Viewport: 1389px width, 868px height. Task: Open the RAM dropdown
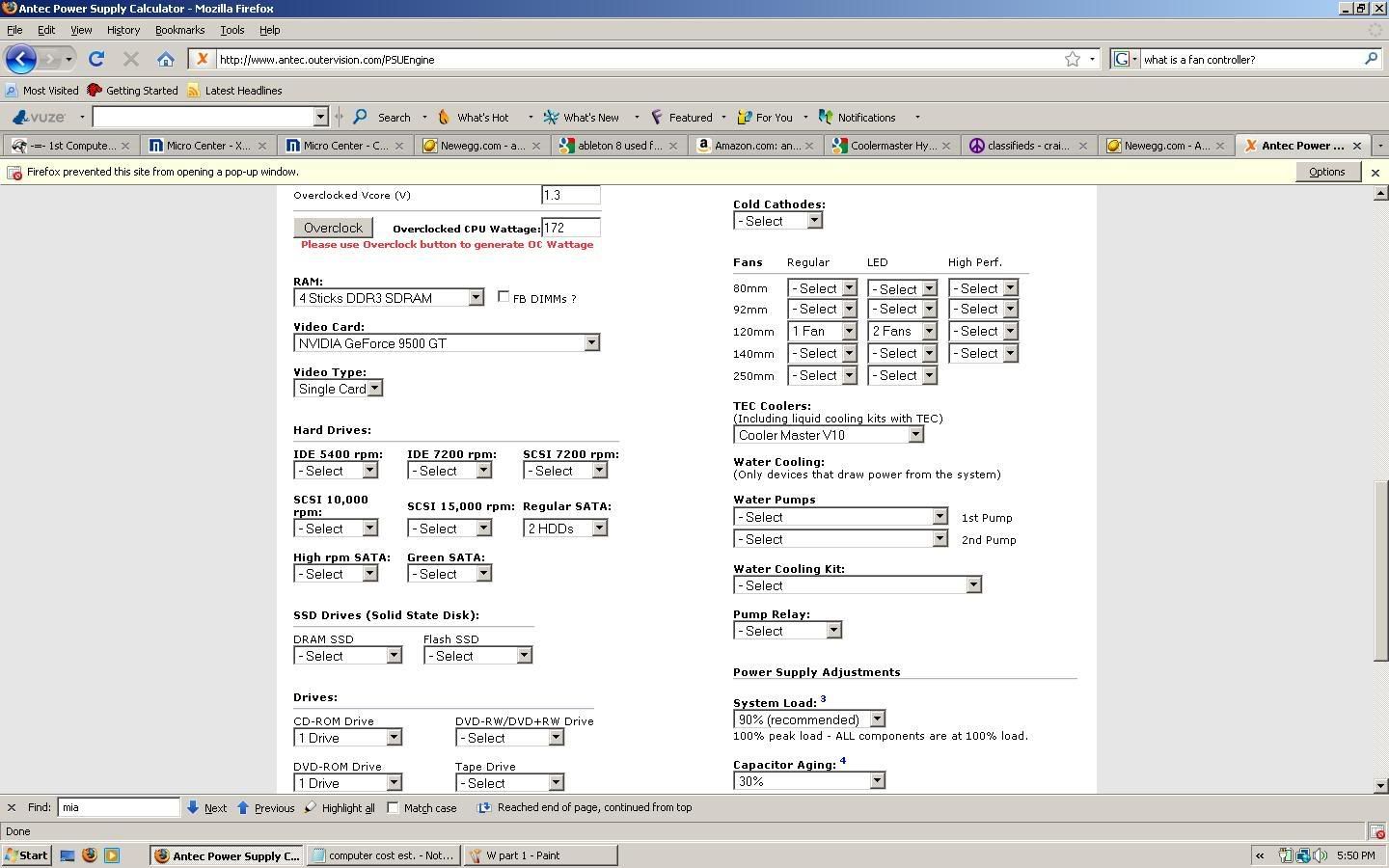click(389, 298)
